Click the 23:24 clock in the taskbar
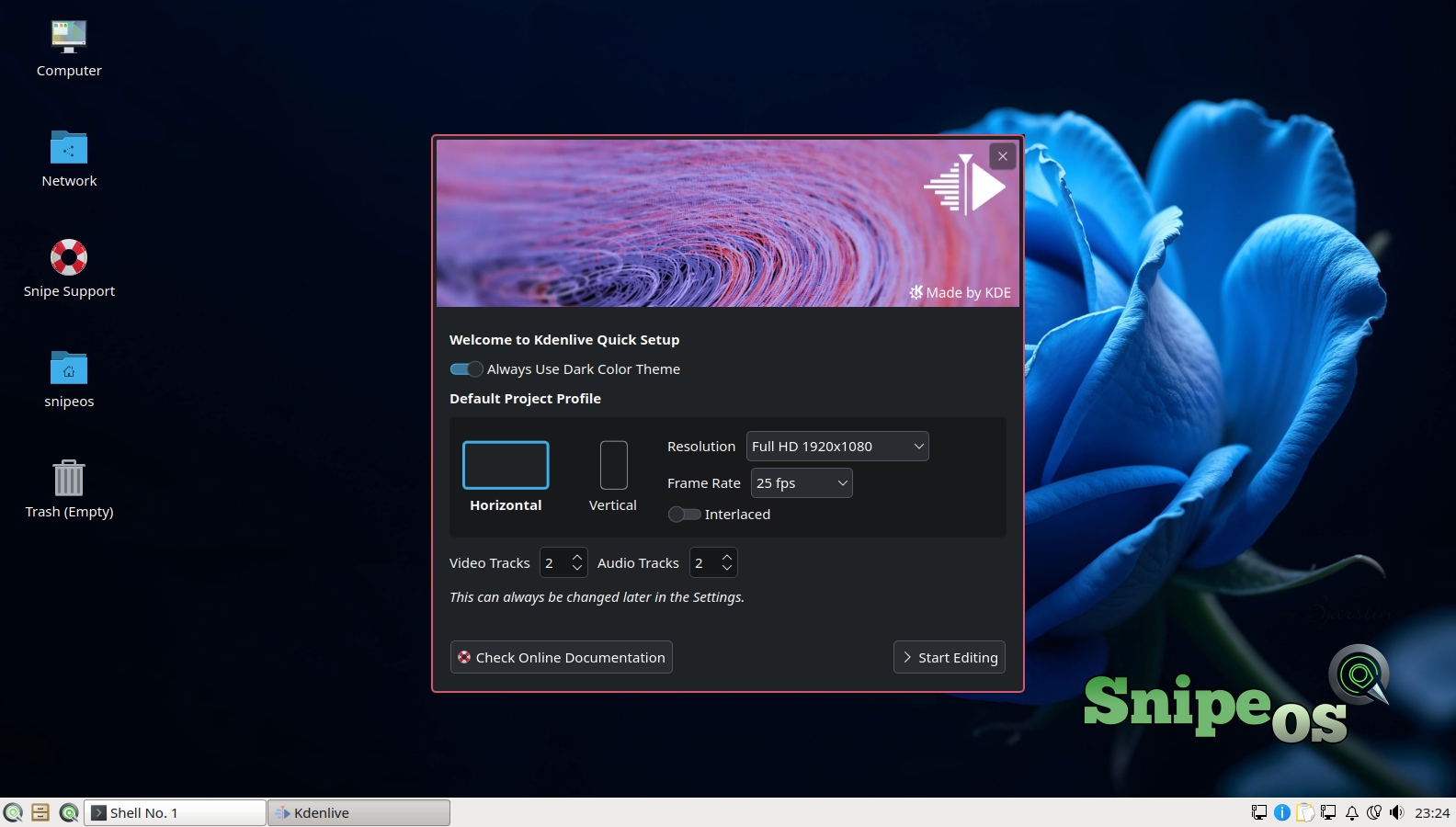This screenshot has height=827, width=1456. [x=1432, y=812]
